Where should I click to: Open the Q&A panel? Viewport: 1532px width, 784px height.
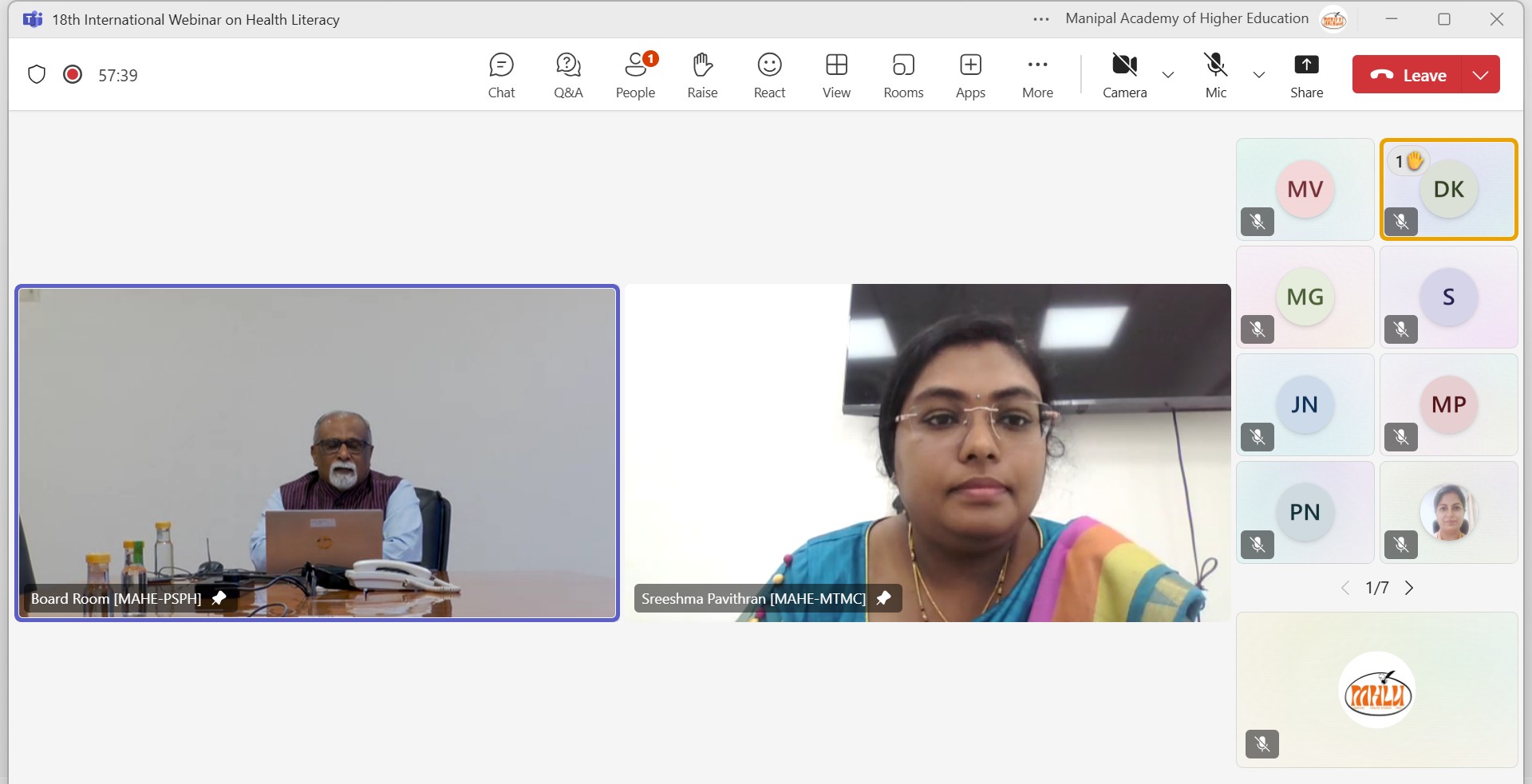(x=568, y=76)
